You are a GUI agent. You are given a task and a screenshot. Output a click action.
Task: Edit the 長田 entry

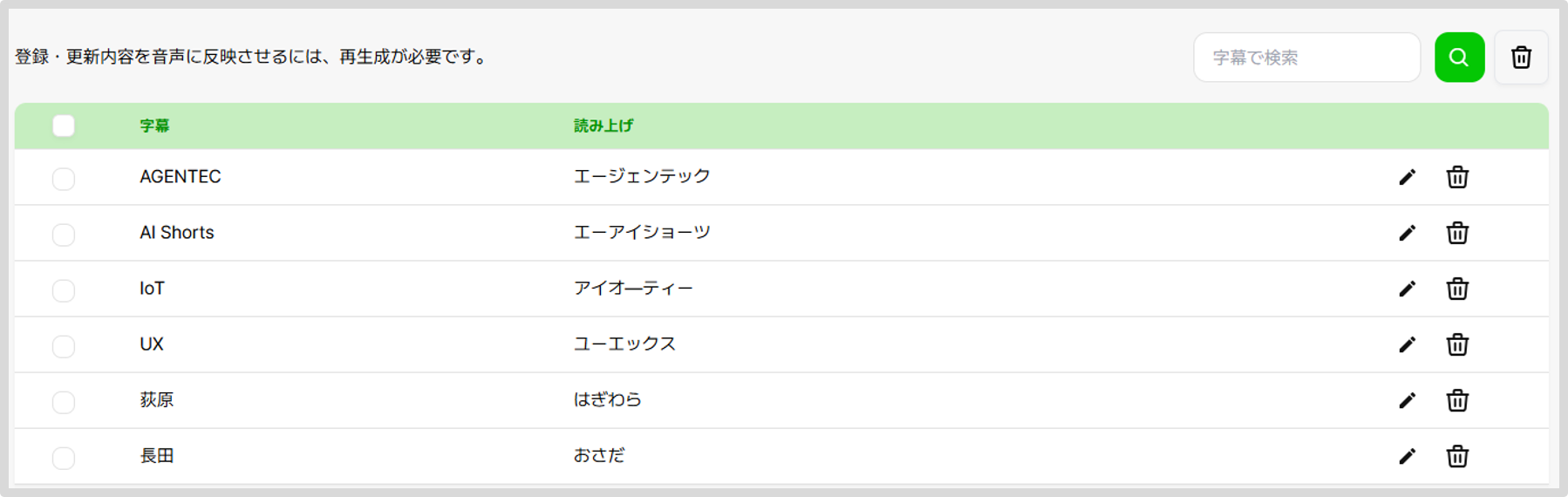pyautogui.click(x=1407, y=456)
